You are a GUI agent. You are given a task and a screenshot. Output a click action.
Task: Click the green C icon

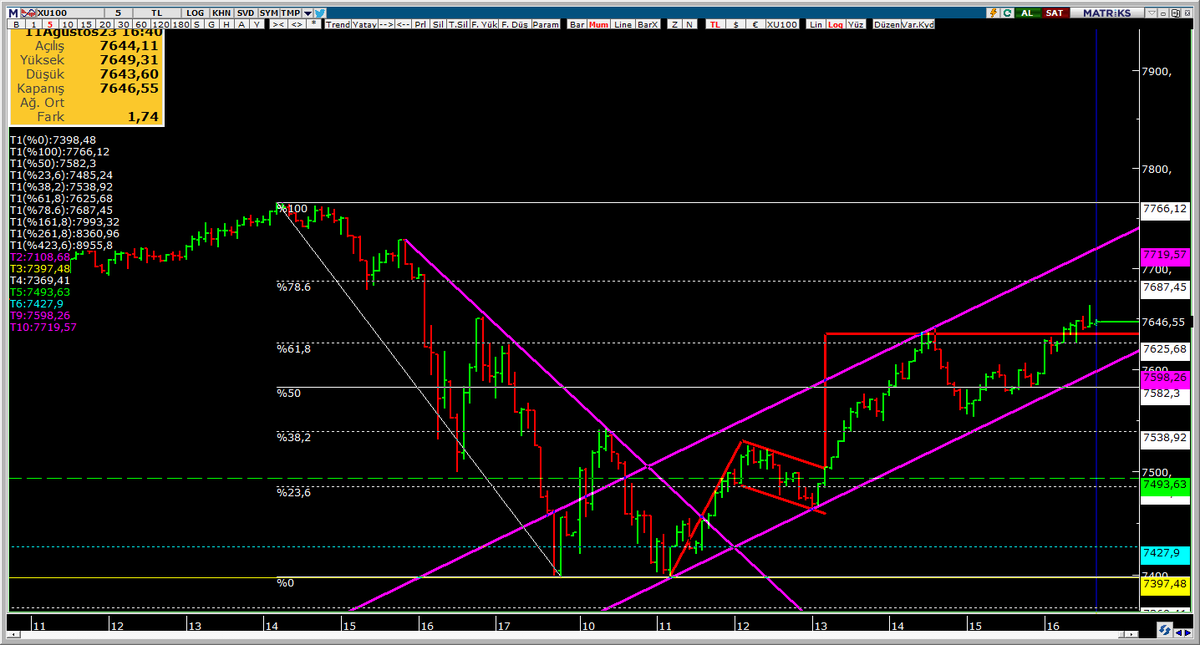click(1007, 13)
